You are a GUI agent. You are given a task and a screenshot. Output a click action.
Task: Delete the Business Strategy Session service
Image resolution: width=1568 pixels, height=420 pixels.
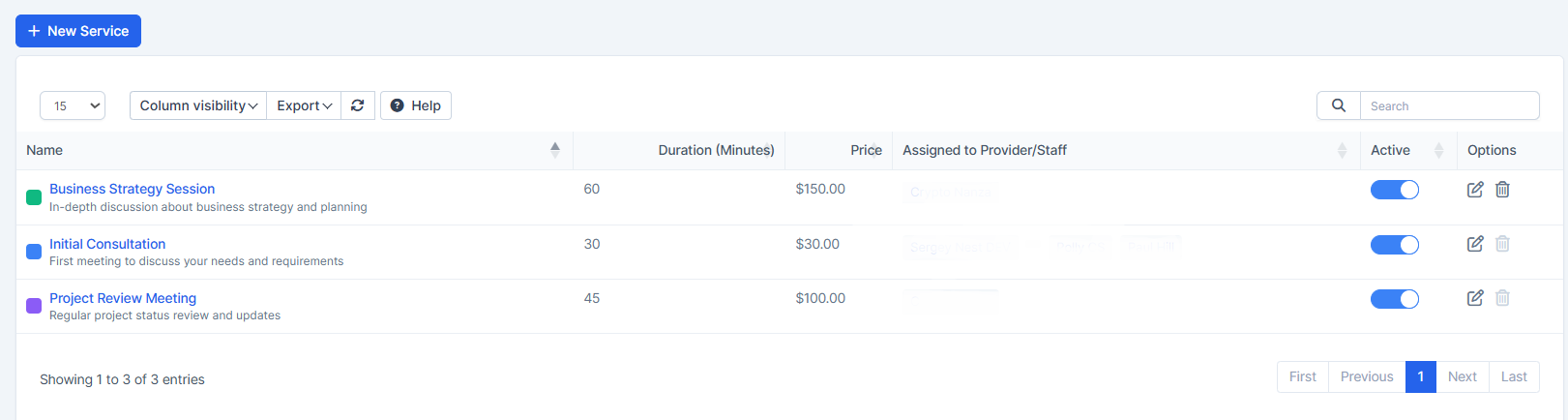(x=1502, y=190)
